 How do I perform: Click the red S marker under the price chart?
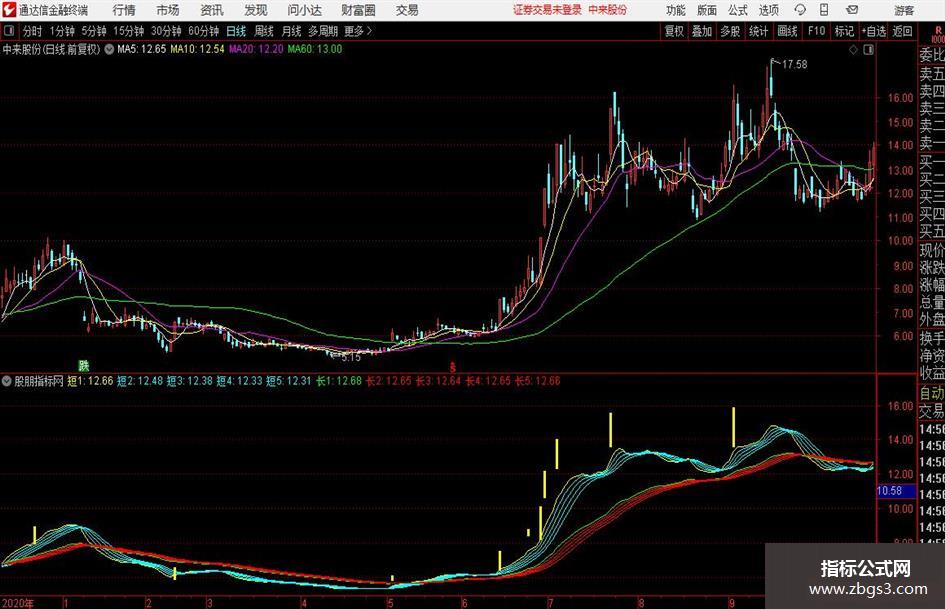point(453,367)
